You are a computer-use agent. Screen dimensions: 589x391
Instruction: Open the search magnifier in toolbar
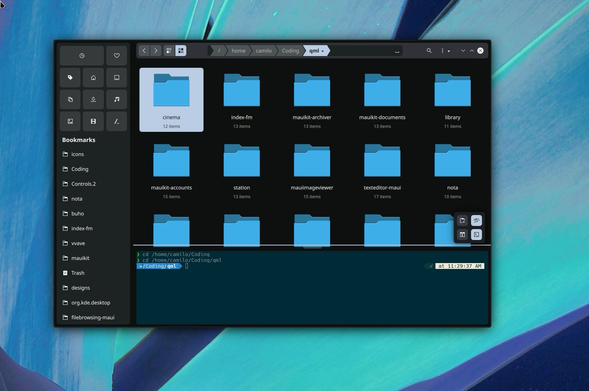point(429,50)
